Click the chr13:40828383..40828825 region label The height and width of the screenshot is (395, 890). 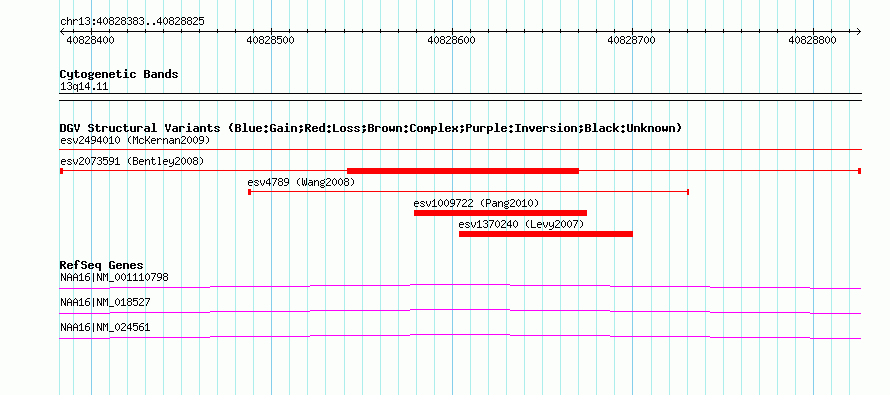132,22
